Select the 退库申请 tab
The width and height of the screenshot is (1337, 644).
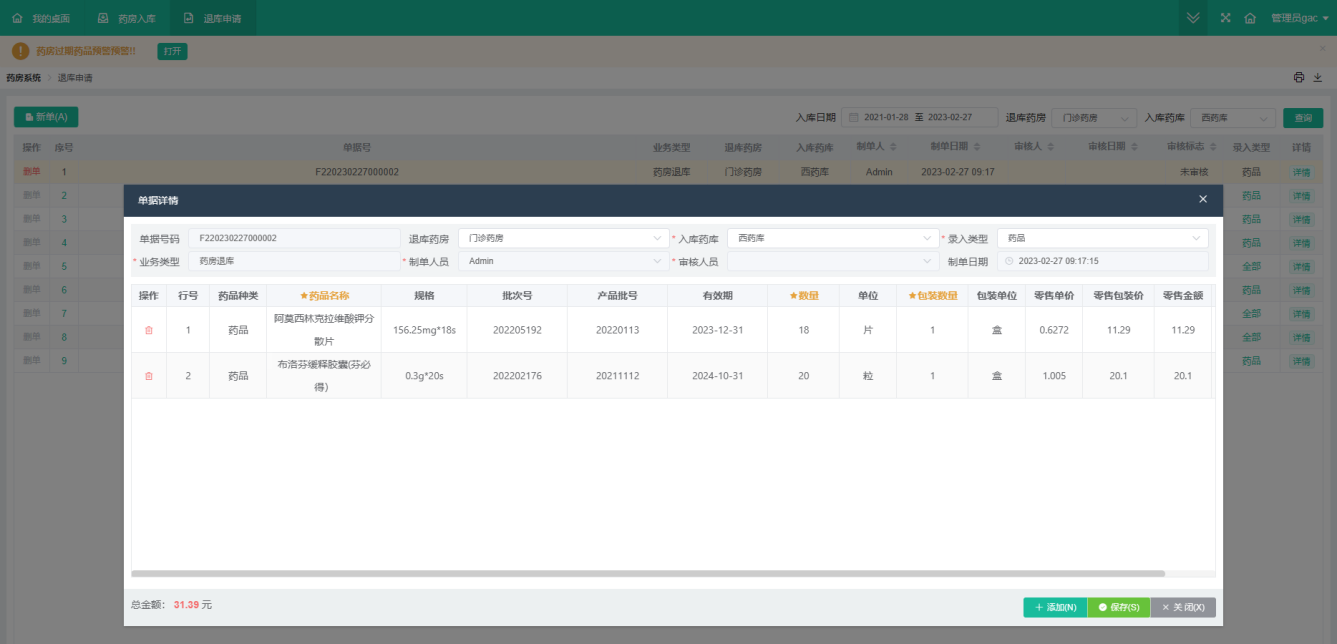212,18
